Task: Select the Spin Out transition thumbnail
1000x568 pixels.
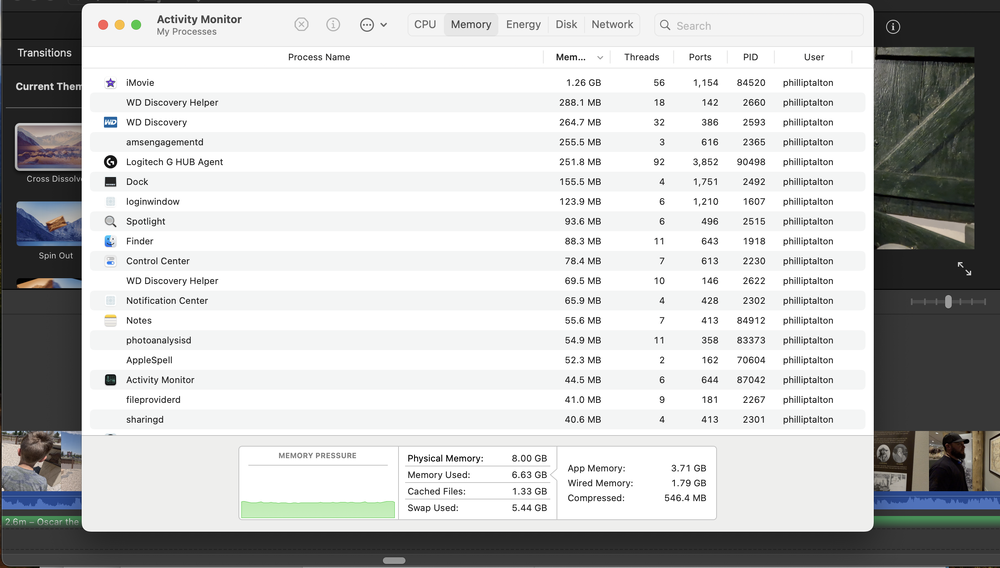Action: pos(49,223)
